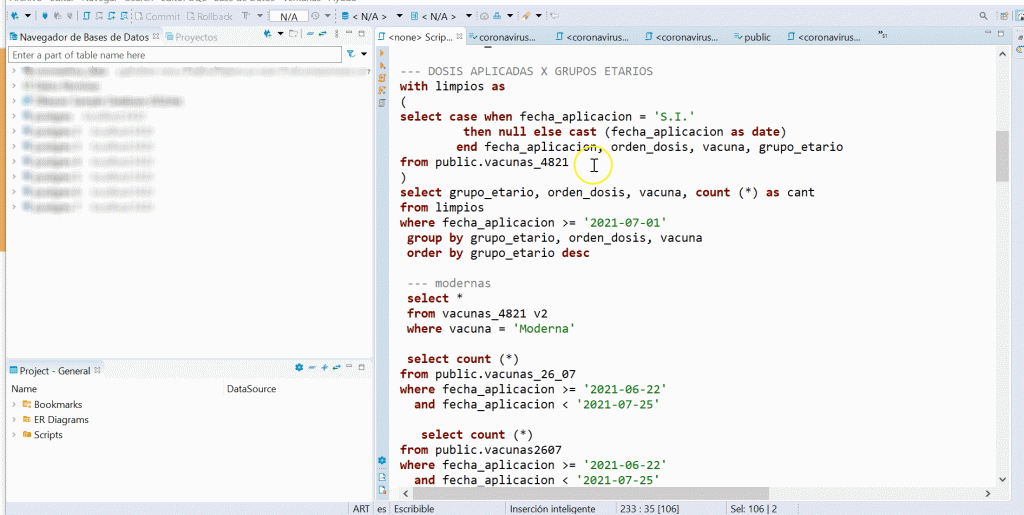Select the Project - General tab
Viewport: 1024px width, 515px height.
pyautogui.click(x=55, y=371)
